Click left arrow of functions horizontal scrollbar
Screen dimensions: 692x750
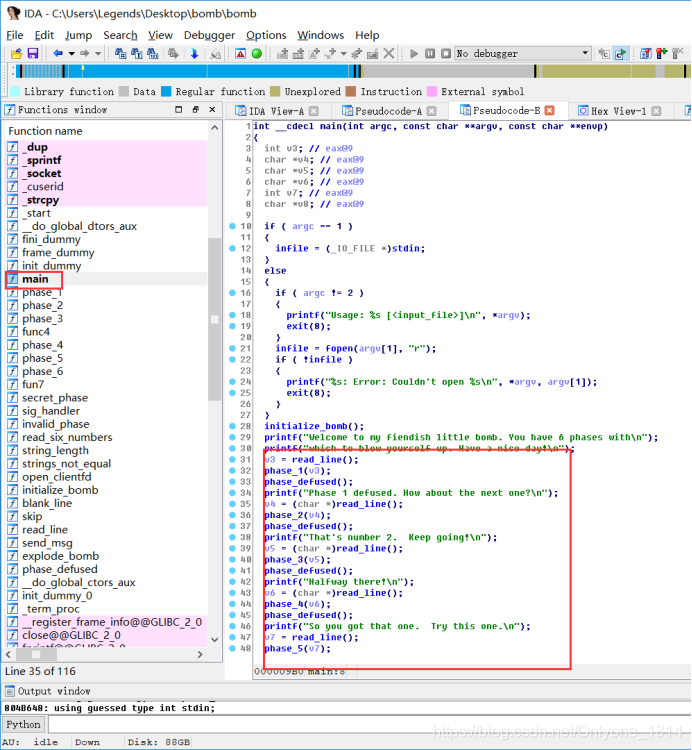pyautogui.click(x=9, y=654)
